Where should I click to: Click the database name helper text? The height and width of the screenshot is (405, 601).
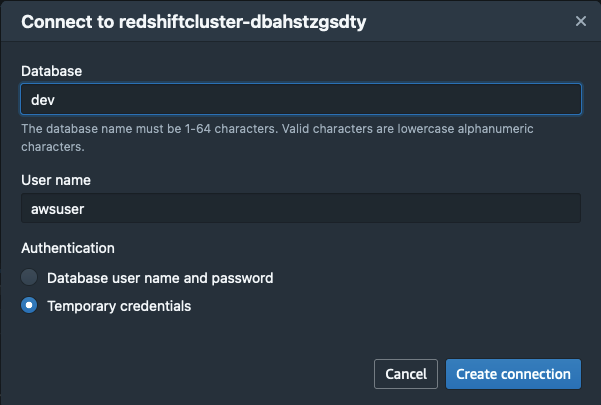(277, 138)
